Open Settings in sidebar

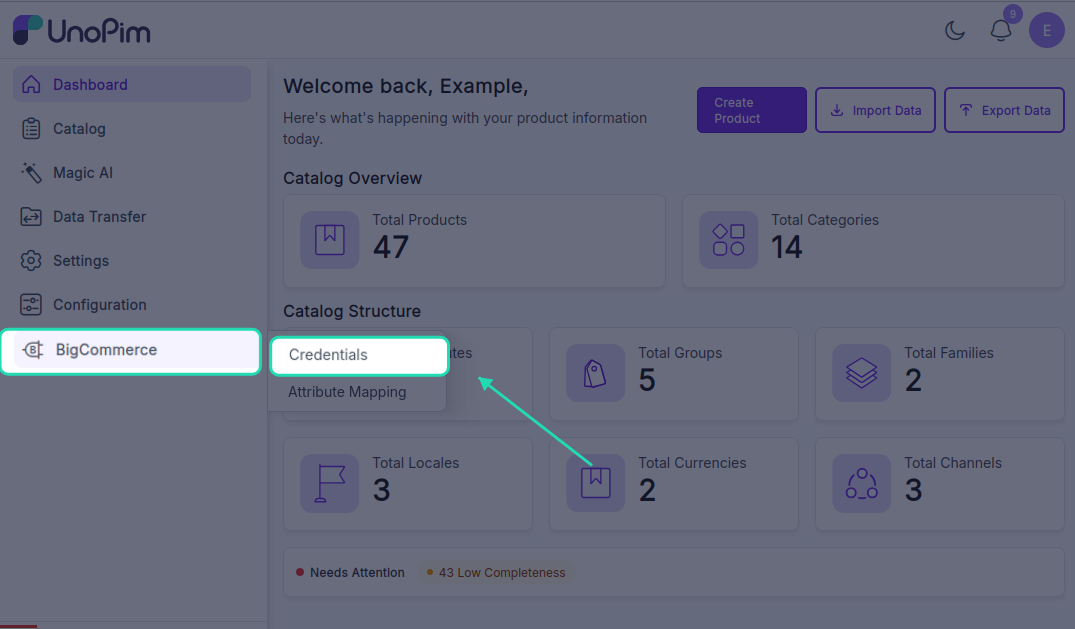pos(132,261)
